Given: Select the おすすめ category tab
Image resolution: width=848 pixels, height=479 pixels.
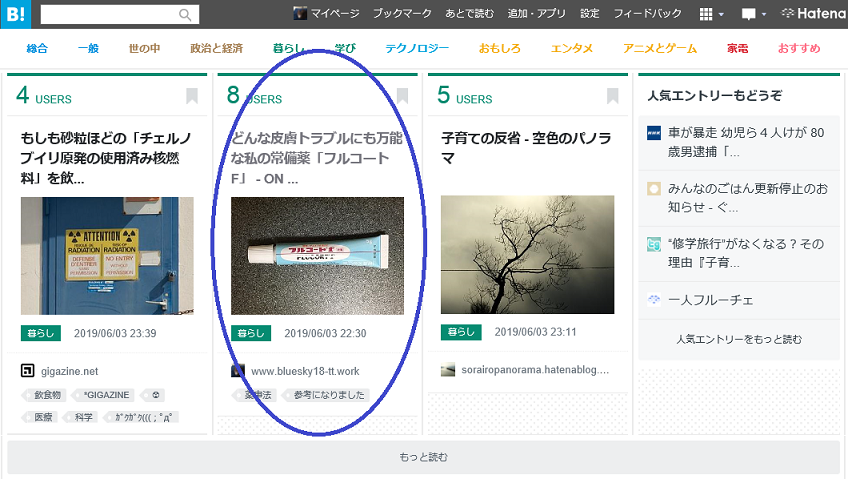Looking at the screenshot, I should pos(799,49).
